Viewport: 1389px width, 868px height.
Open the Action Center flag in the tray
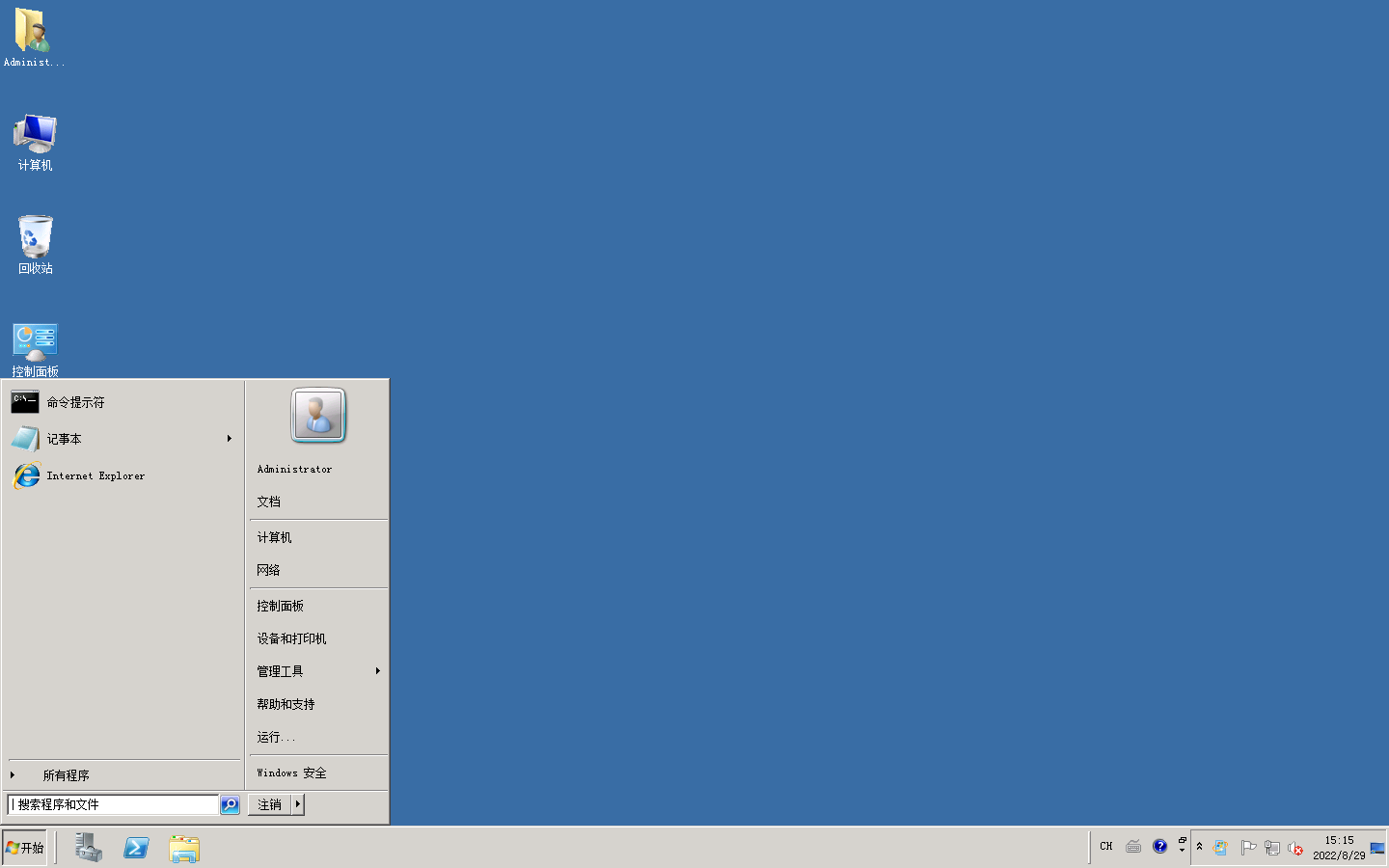[1249, 847]
